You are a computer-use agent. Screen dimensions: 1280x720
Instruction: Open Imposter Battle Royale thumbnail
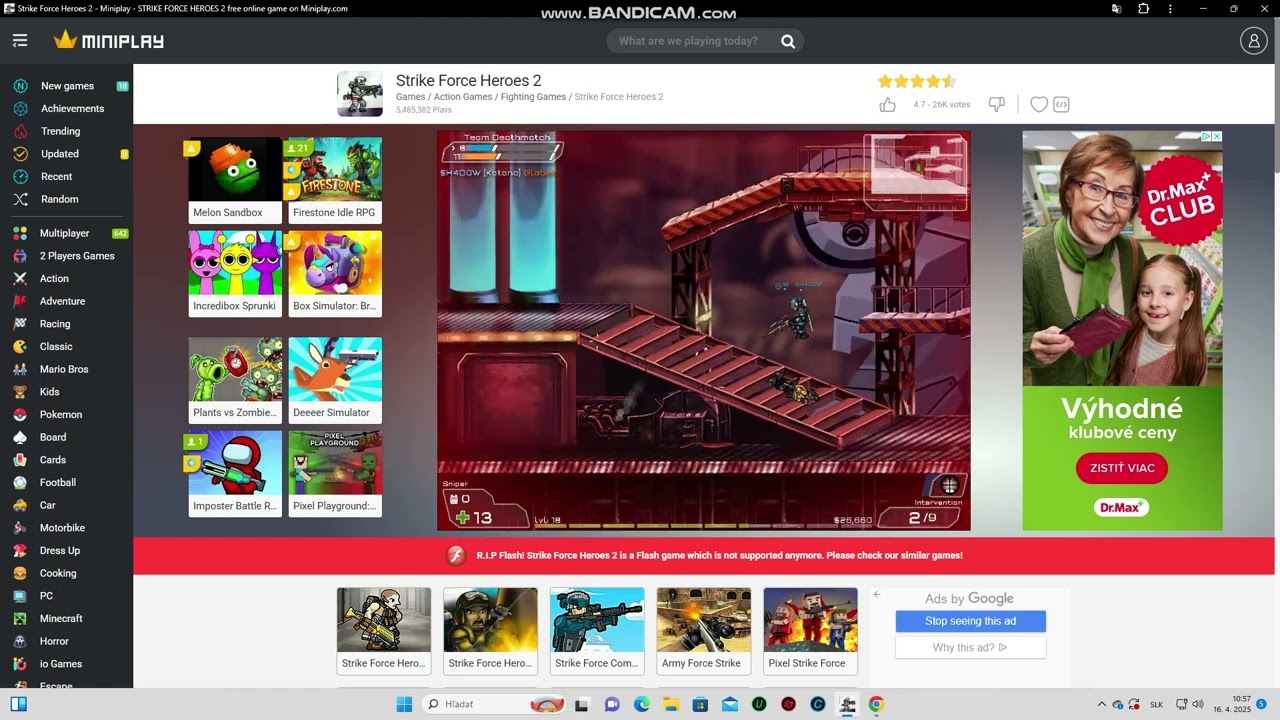click(x=235, y=473)
